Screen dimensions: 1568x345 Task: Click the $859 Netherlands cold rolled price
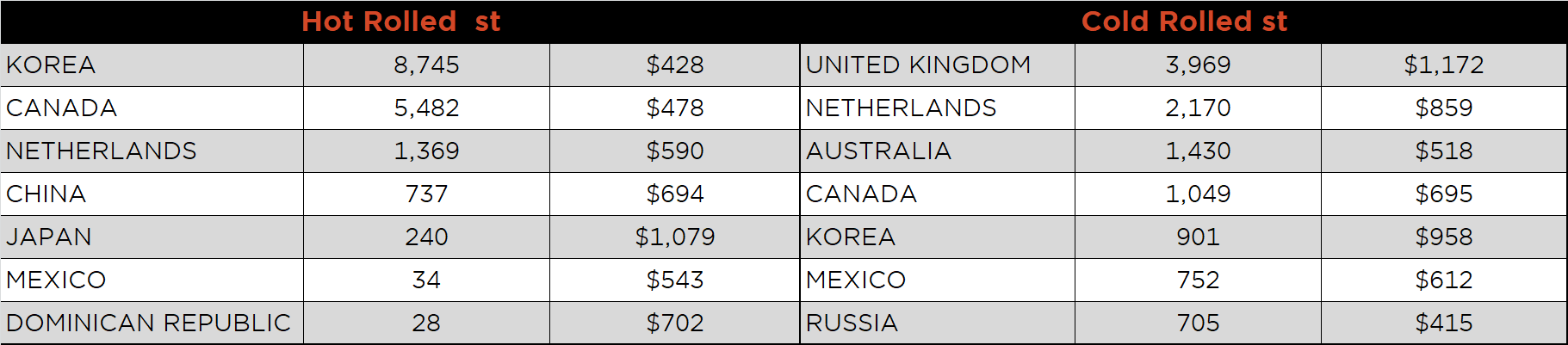click(1444, 108)
